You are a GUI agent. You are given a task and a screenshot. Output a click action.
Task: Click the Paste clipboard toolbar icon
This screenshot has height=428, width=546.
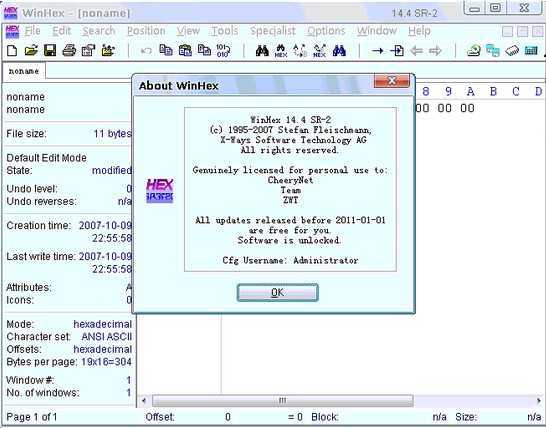[185, 50]
